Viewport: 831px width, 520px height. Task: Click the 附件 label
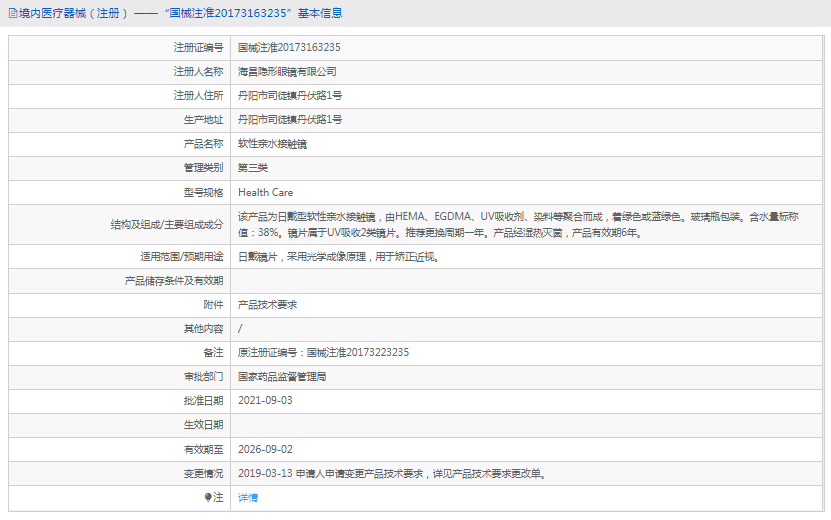(213, 305)
